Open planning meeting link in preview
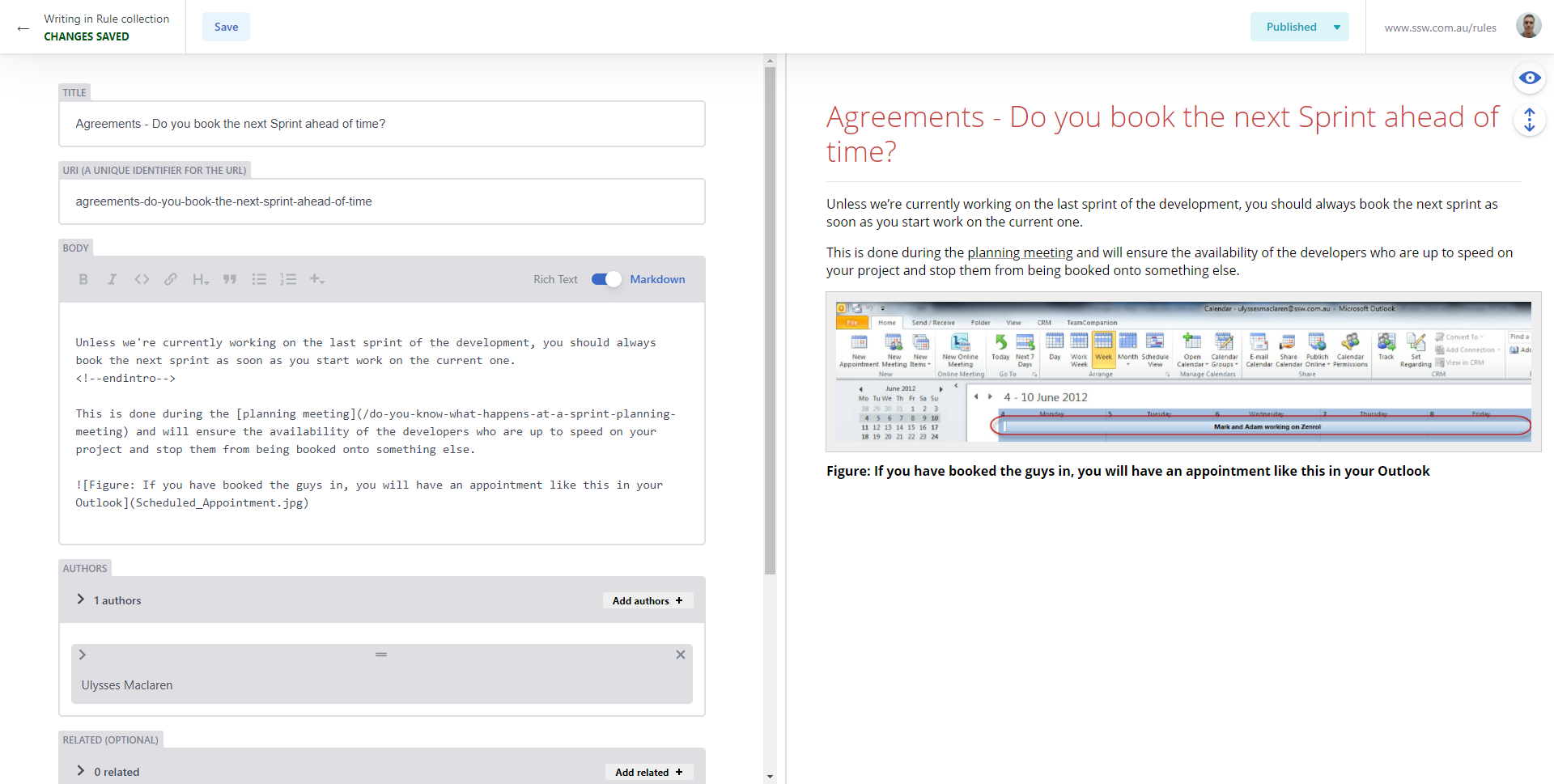Screen dimensions: 1554x784 tap(1020, 252)
